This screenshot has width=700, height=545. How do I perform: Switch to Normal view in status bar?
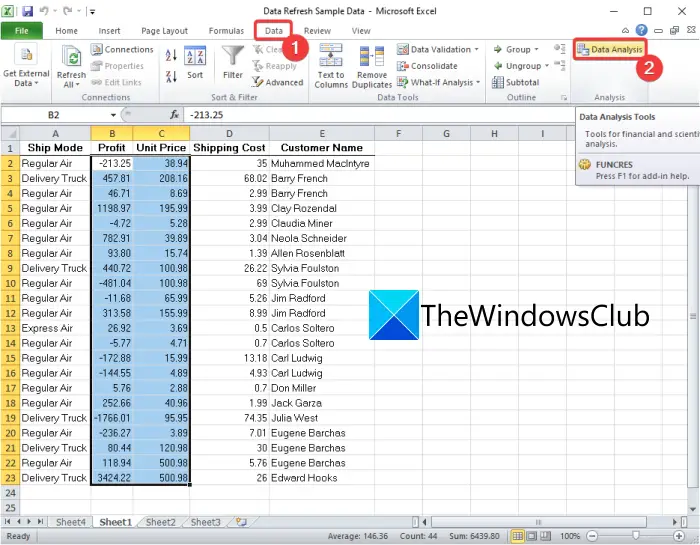pos(517,536)
